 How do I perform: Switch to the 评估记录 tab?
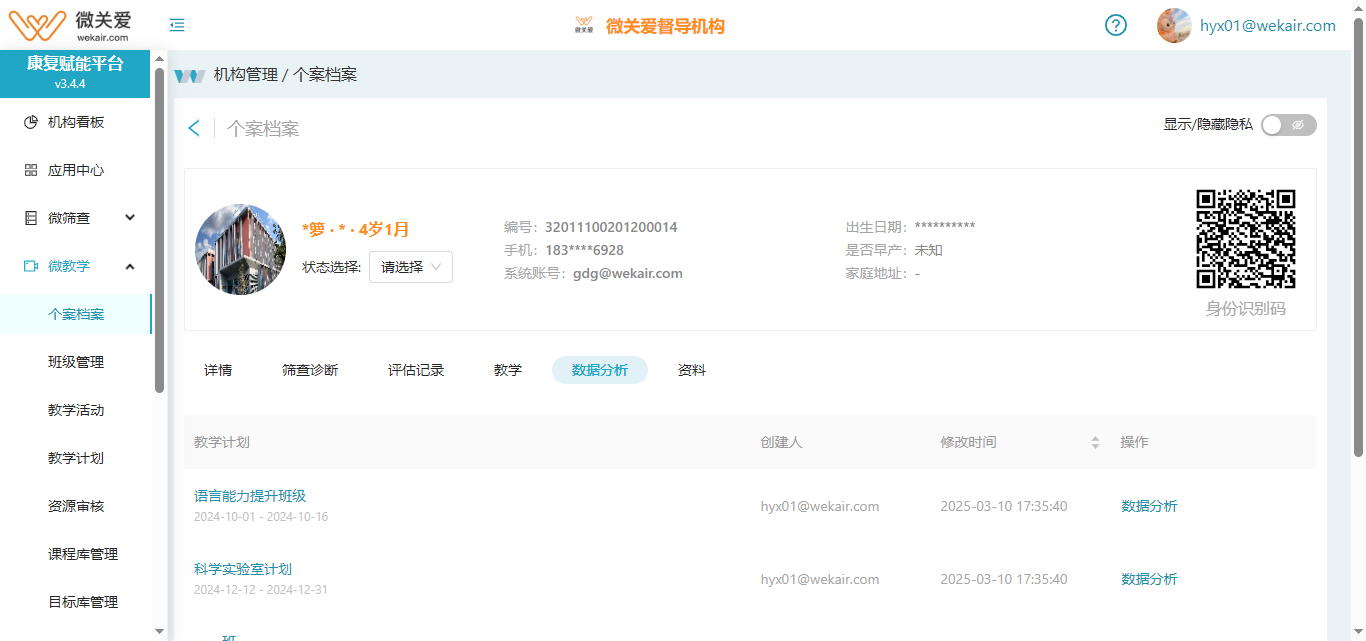pos(416,370)
